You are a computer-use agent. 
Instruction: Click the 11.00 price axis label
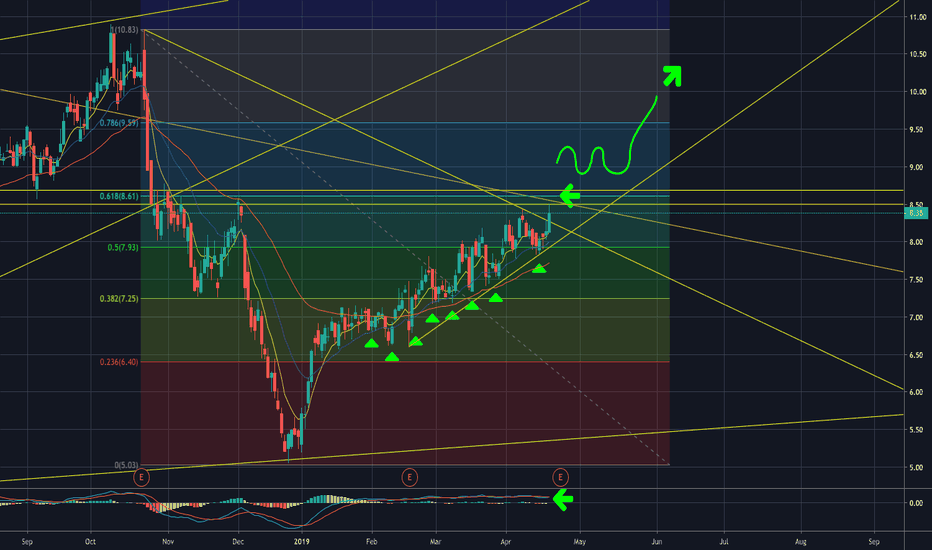(x=918, y=17)
